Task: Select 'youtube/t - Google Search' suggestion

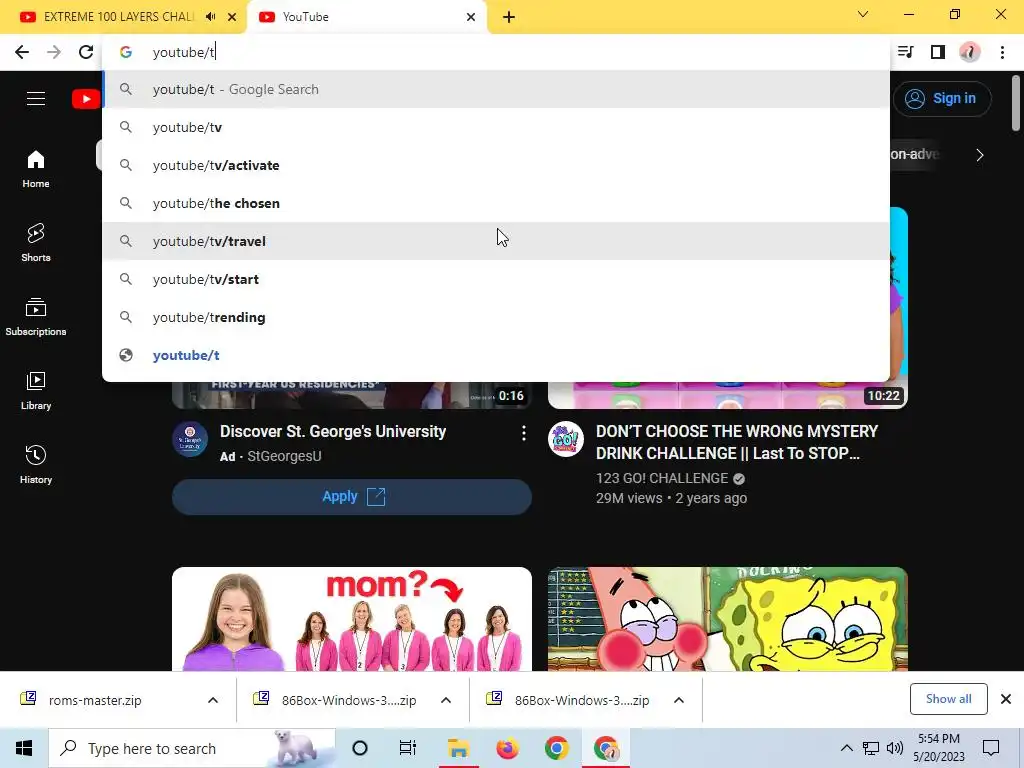Action: 496,89
